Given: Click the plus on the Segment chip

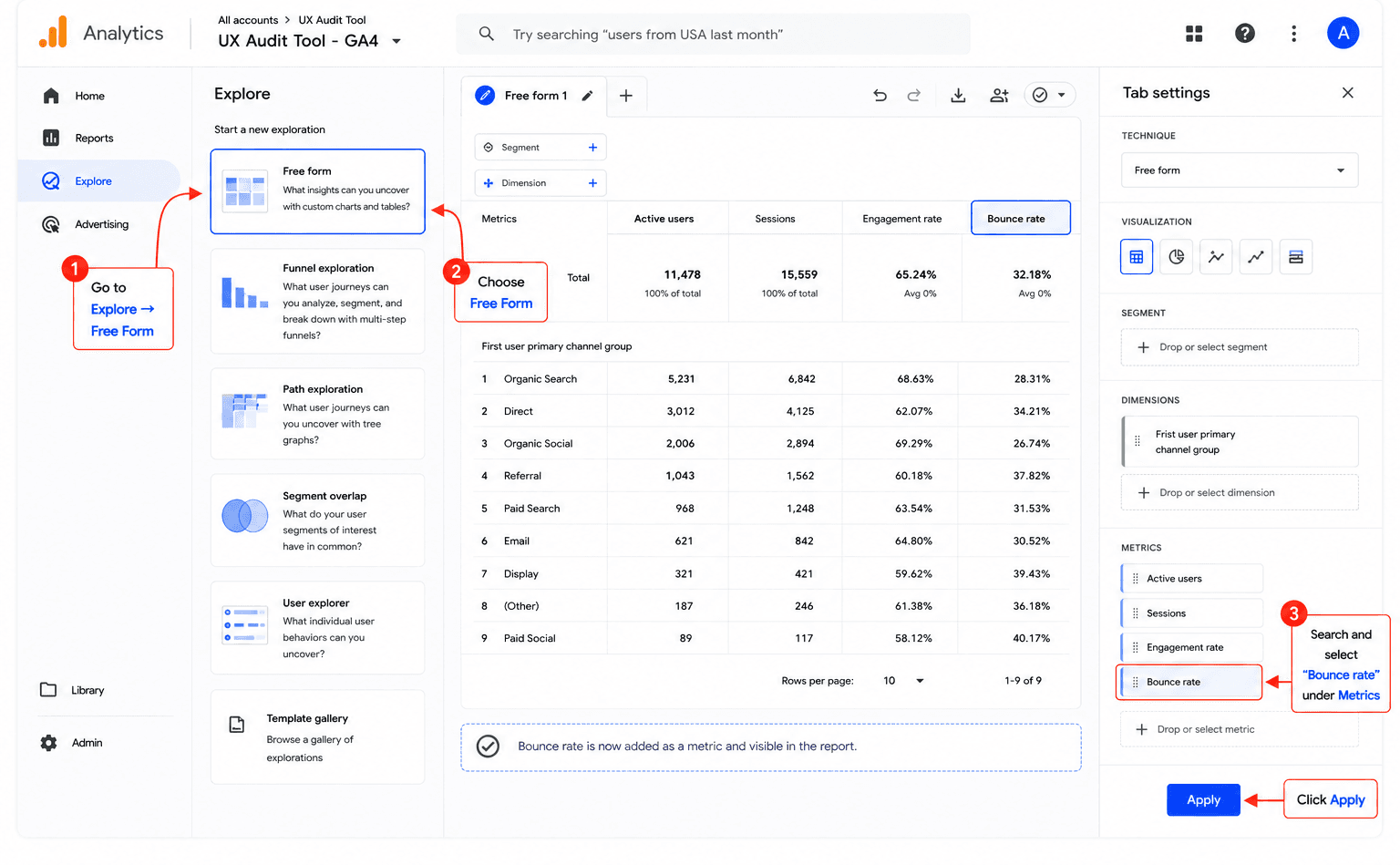Looking at the screenshot, I should [592, 148].
